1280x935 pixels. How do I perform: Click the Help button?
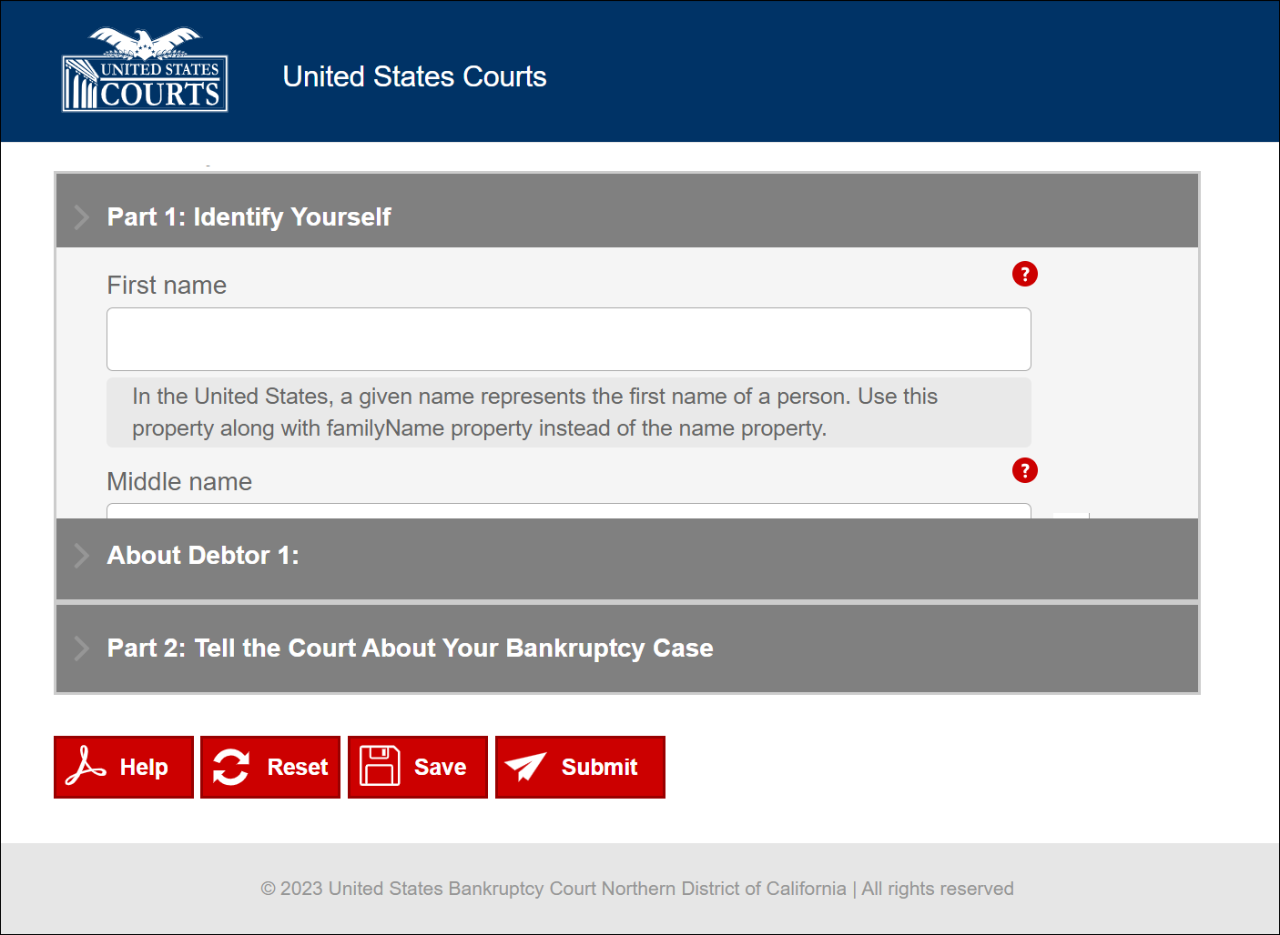coord(123,766)
